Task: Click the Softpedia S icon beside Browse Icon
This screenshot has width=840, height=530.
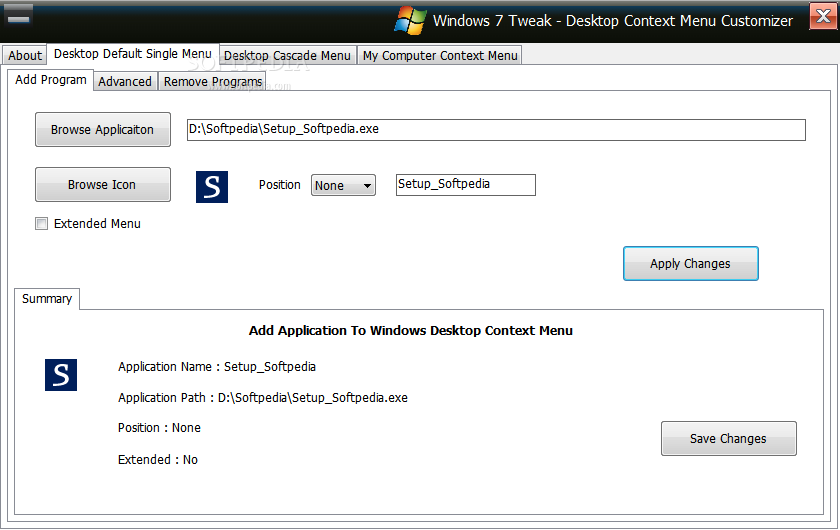Action: 212,187
